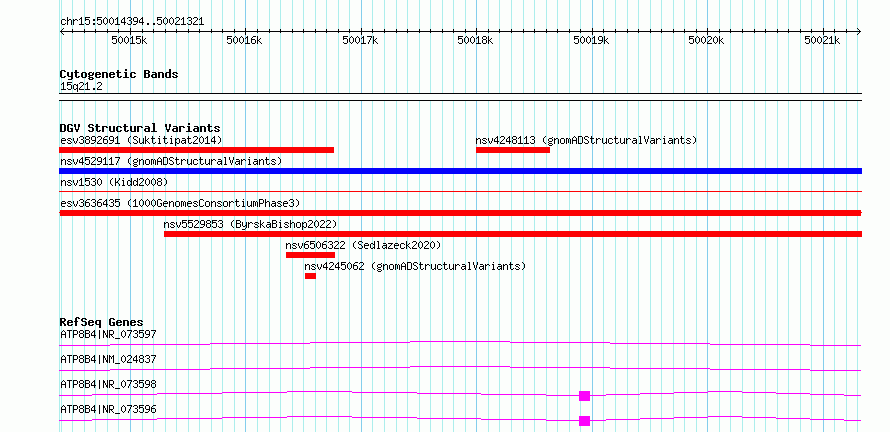Select the red bar under nsv6506322
Image resolution: width=890 pixels, height=432 pixels.
click(x=310, y=255)
